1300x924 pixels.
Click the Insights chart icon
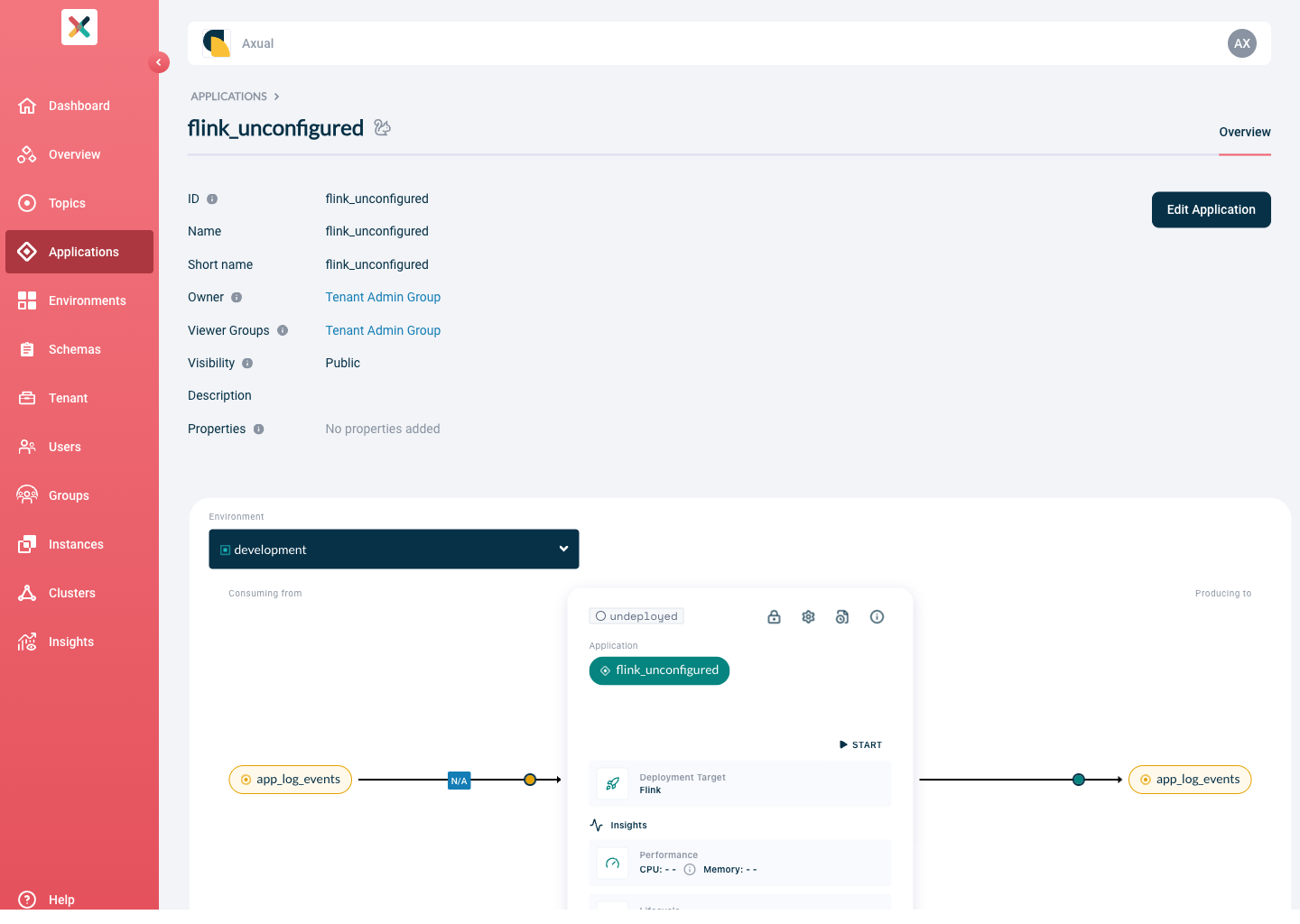pos(27,642)
